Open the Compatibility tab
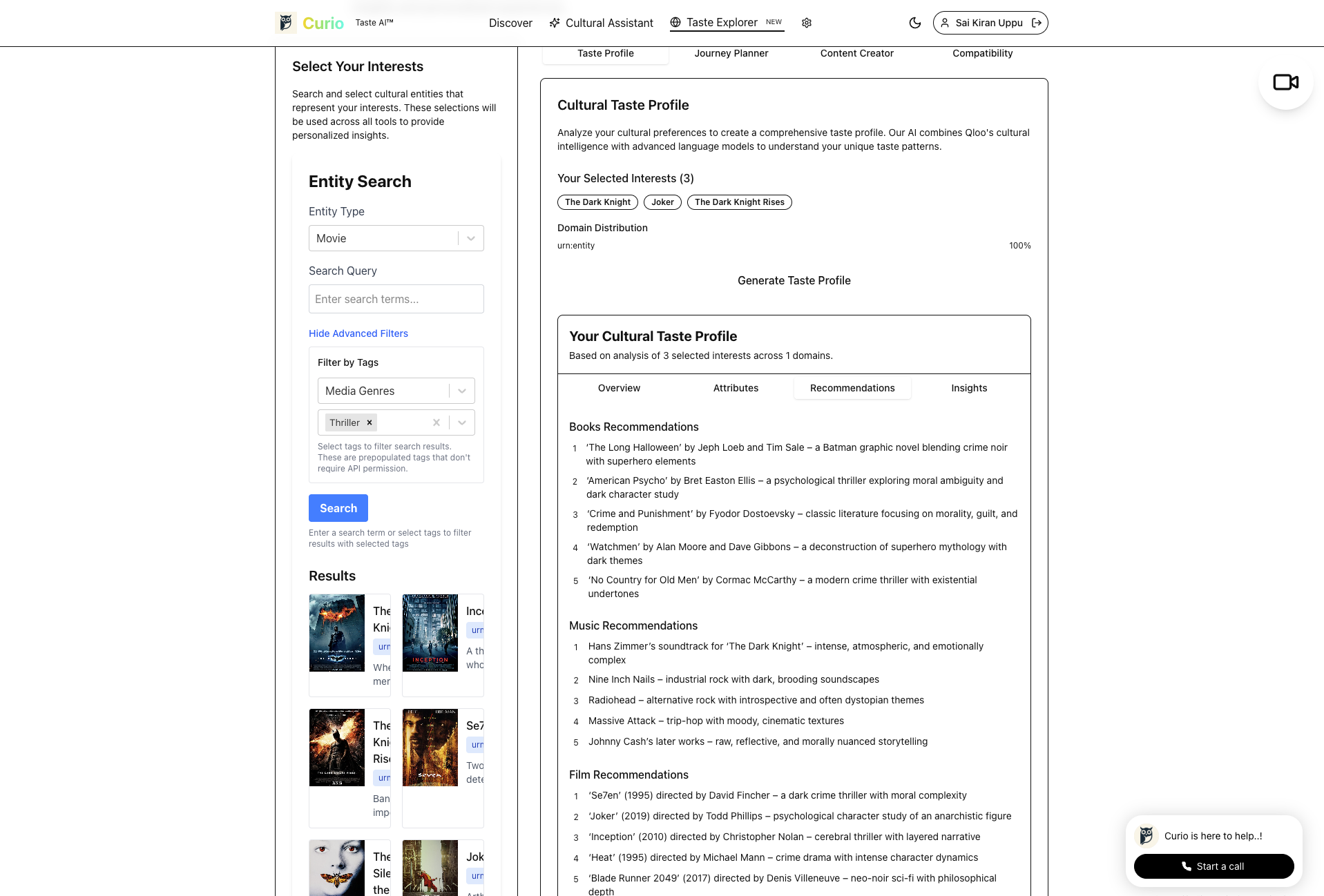The height and width of the screenshot is (896, 1324). (x=983, y=53)
